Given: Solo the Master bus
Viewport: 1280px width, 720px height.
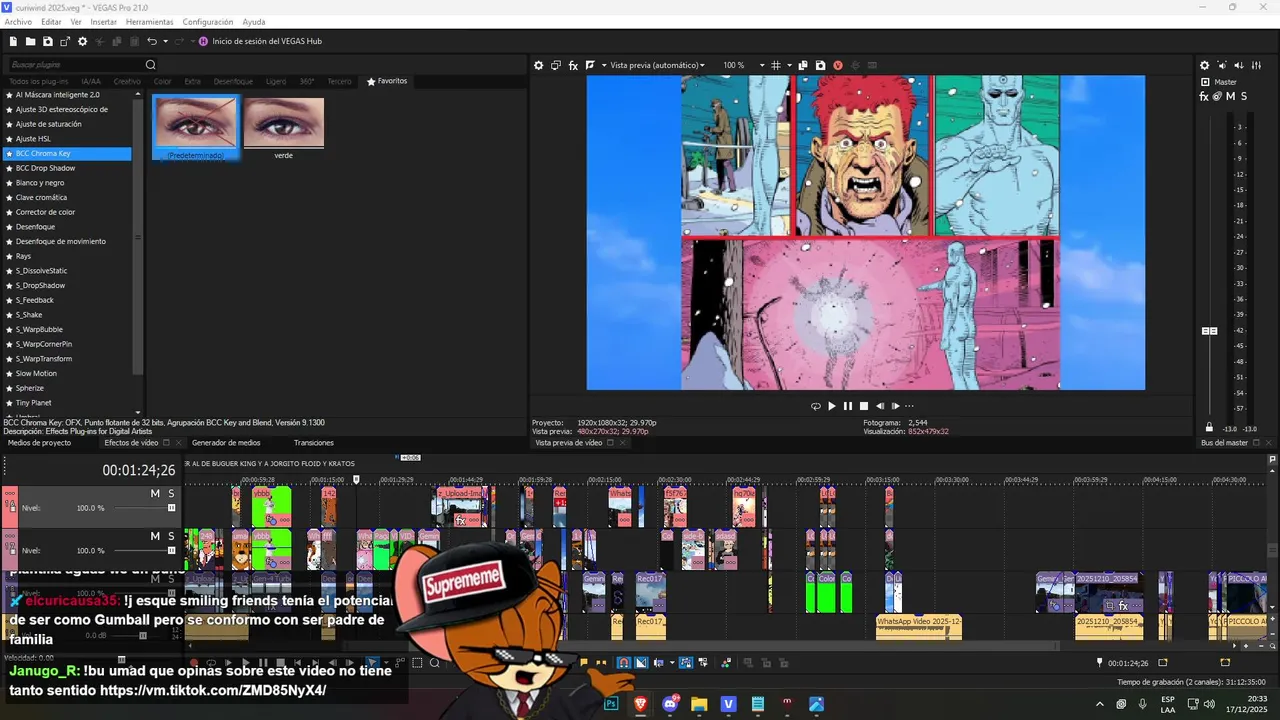Looking at the screenshot, I should pyautogui.click(x=1243, y=96).
